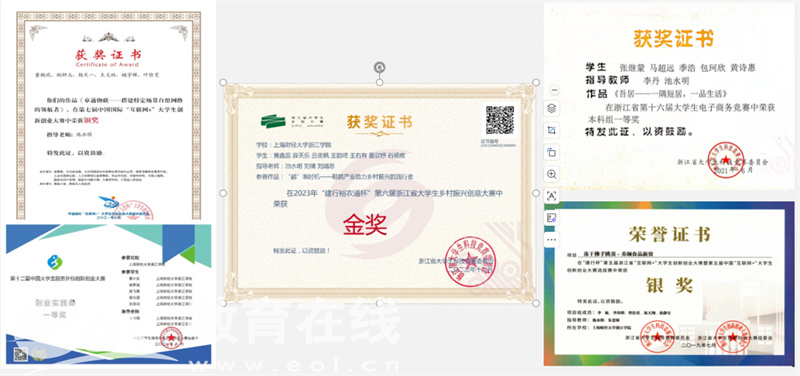800x376 pixels.
Task: Collapse the floating picture toolbar with minus button
Action: [556, 90]
